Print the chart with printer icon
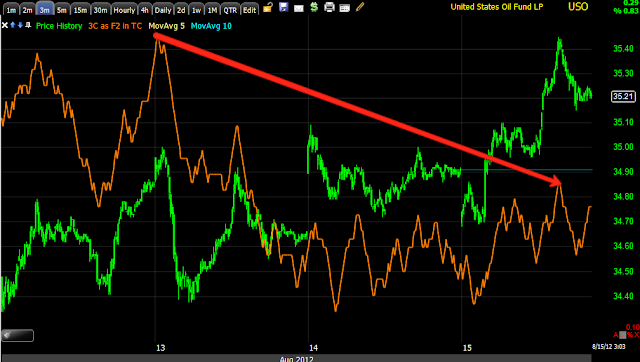 click(x=329, y=7)
